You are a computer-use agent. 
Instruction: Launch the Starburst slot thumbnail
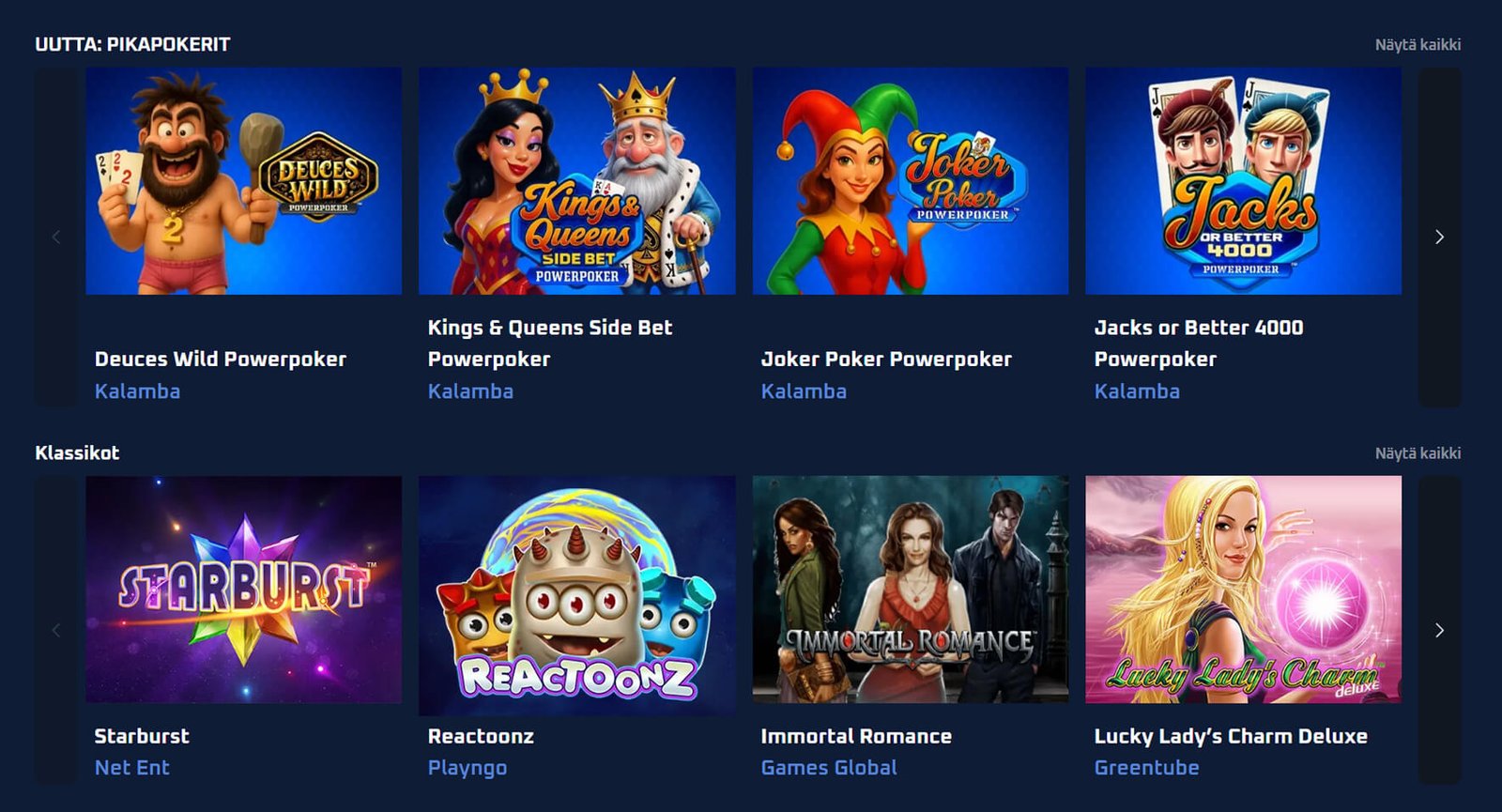[x=243, y=589]
